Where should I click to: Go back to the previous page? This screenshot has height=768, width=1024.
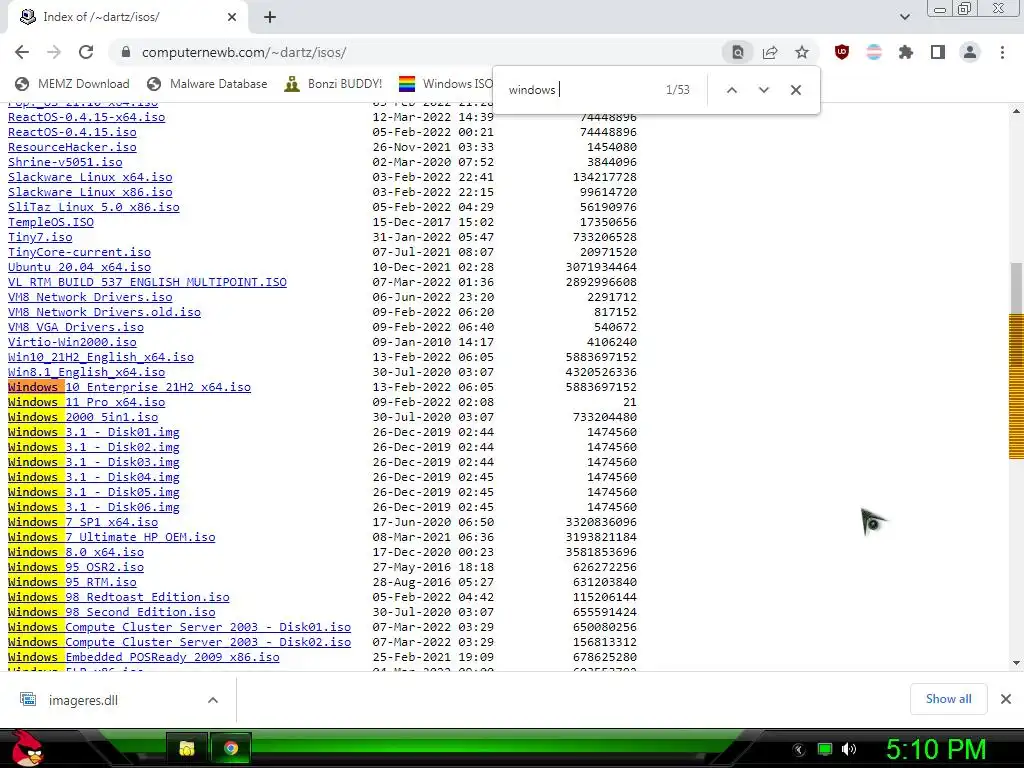22,52
